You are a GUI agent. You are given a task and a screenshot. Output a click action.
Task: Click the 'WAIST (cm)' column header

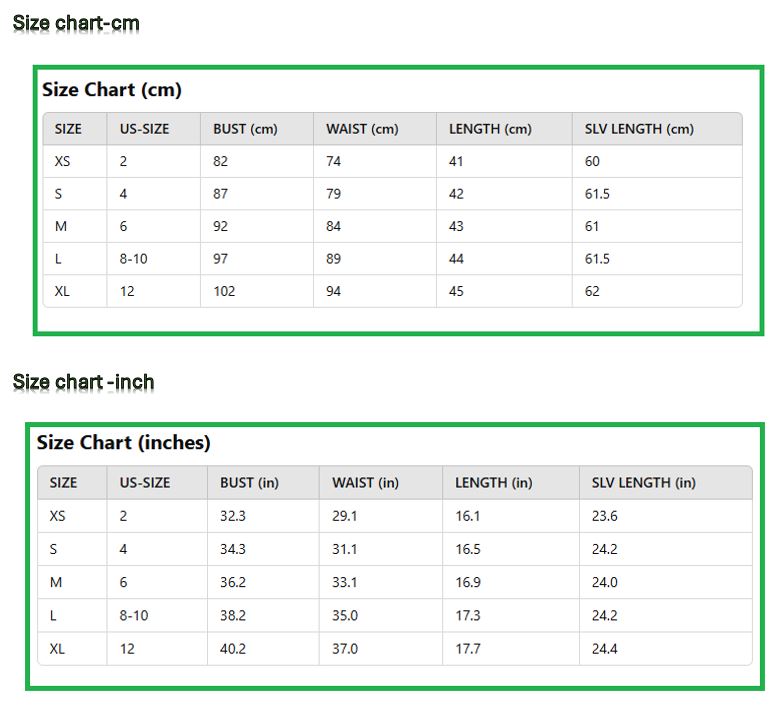(362, 129)
